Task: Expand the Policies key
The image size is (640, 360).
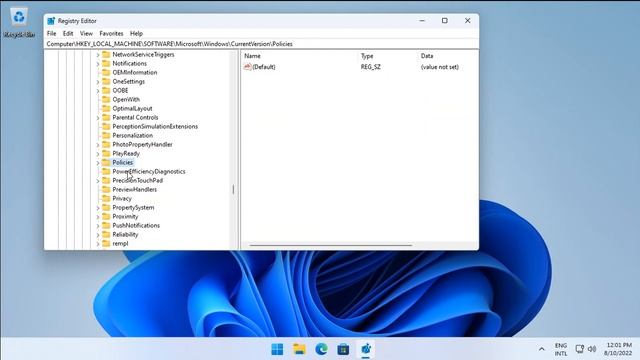Action: (x=98, y=163)
